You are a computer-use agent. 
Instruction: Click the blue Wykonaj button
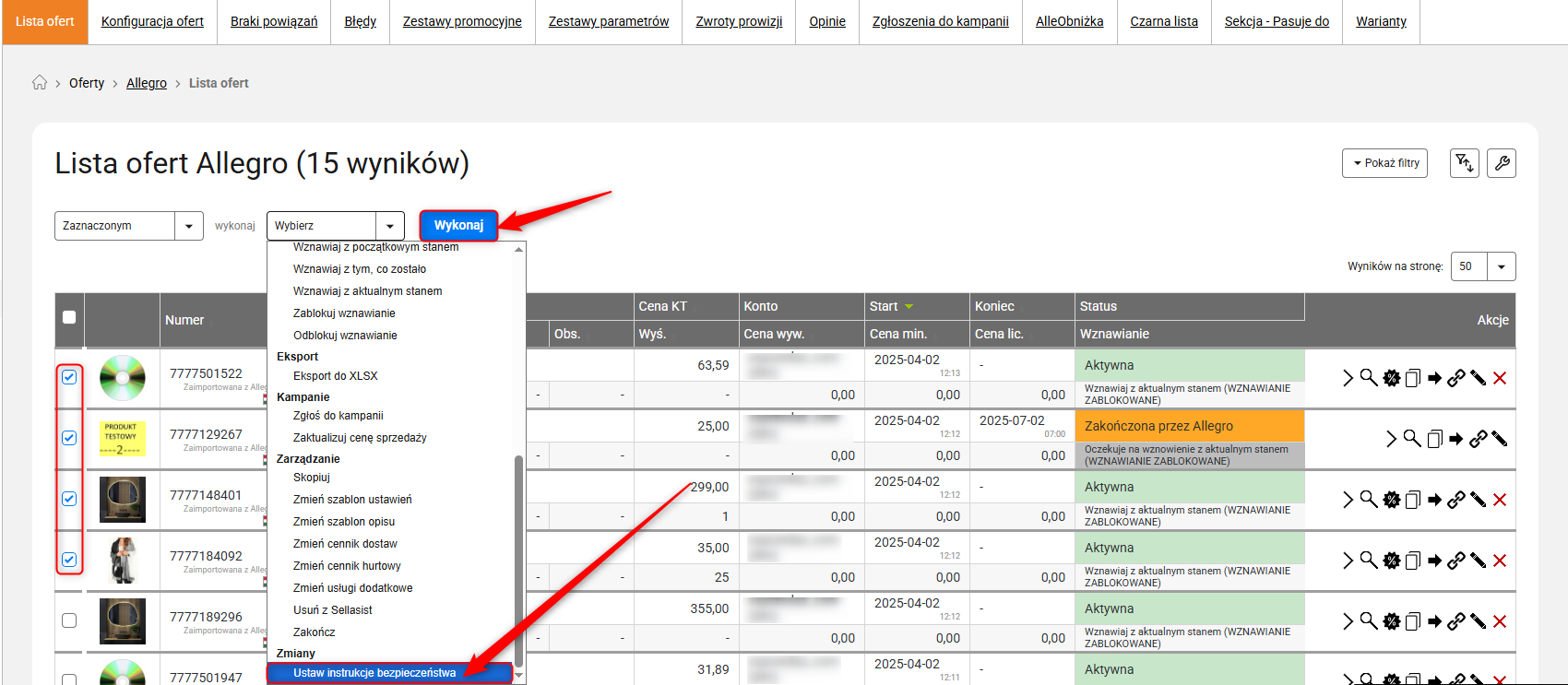458,226
